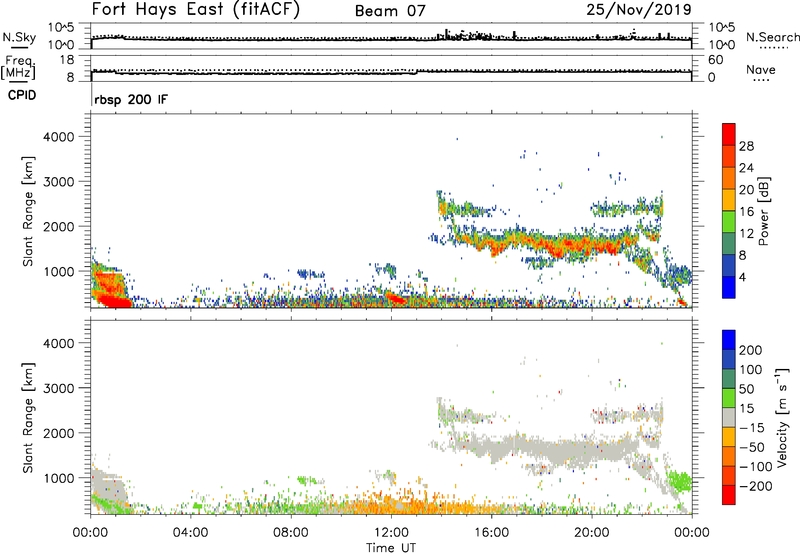Click the '2000' tick in power panel
Viewport: 800px width, 554px height.
coord(59,226)
